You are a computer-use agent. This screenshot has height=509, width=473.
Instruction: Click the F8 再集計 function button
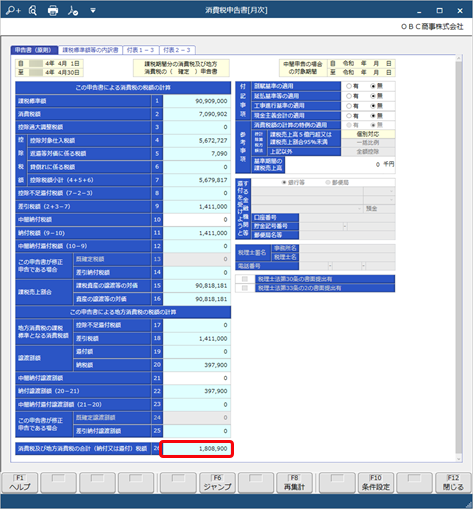[294, 482]
